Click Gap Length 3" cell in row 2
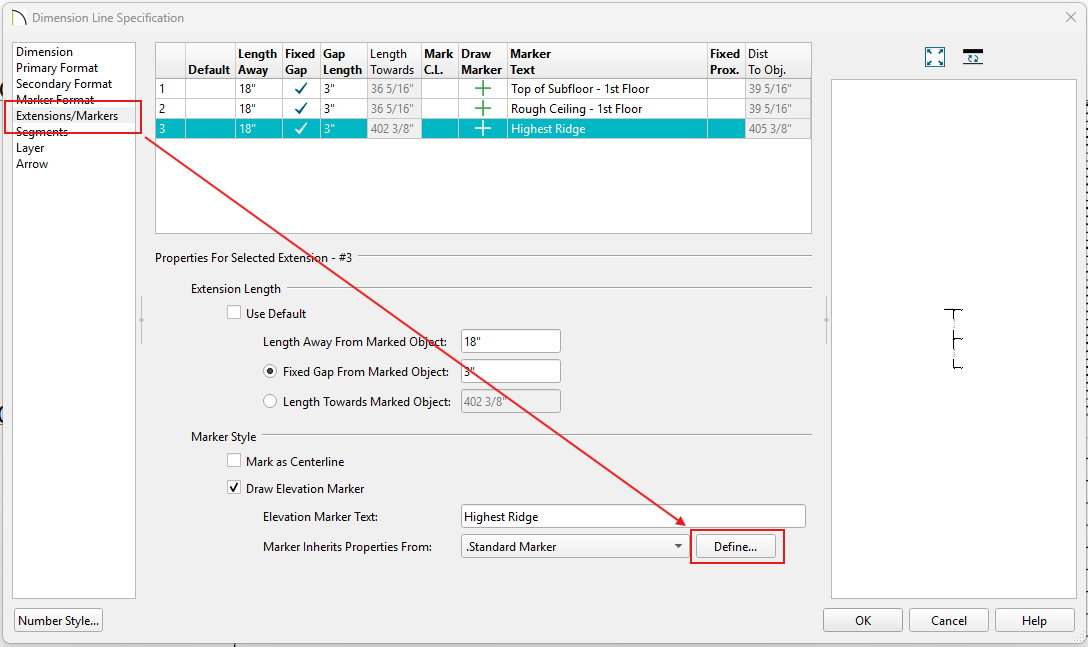 click(343, 109)
